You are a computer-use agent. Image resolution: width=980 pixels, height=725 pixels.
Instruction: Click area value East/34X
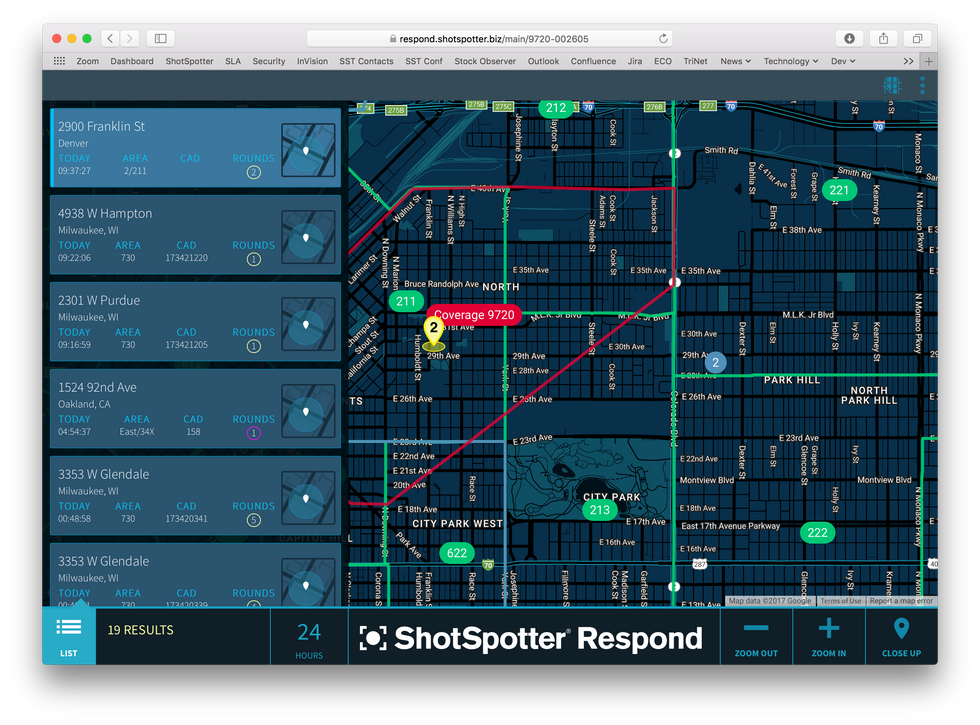pyautogui.click(x=137, y=431)
